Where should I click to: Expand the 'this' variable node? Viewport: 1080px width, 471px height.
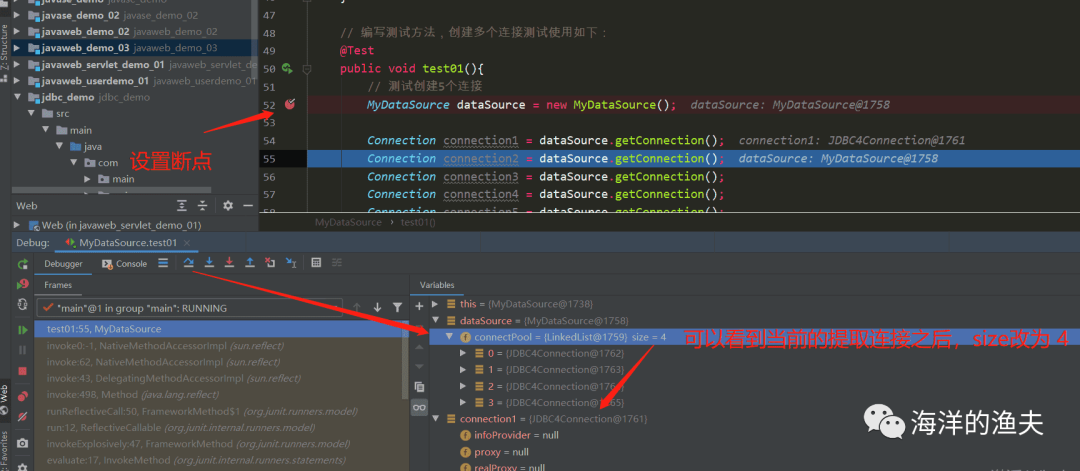(x=435, y=304)
